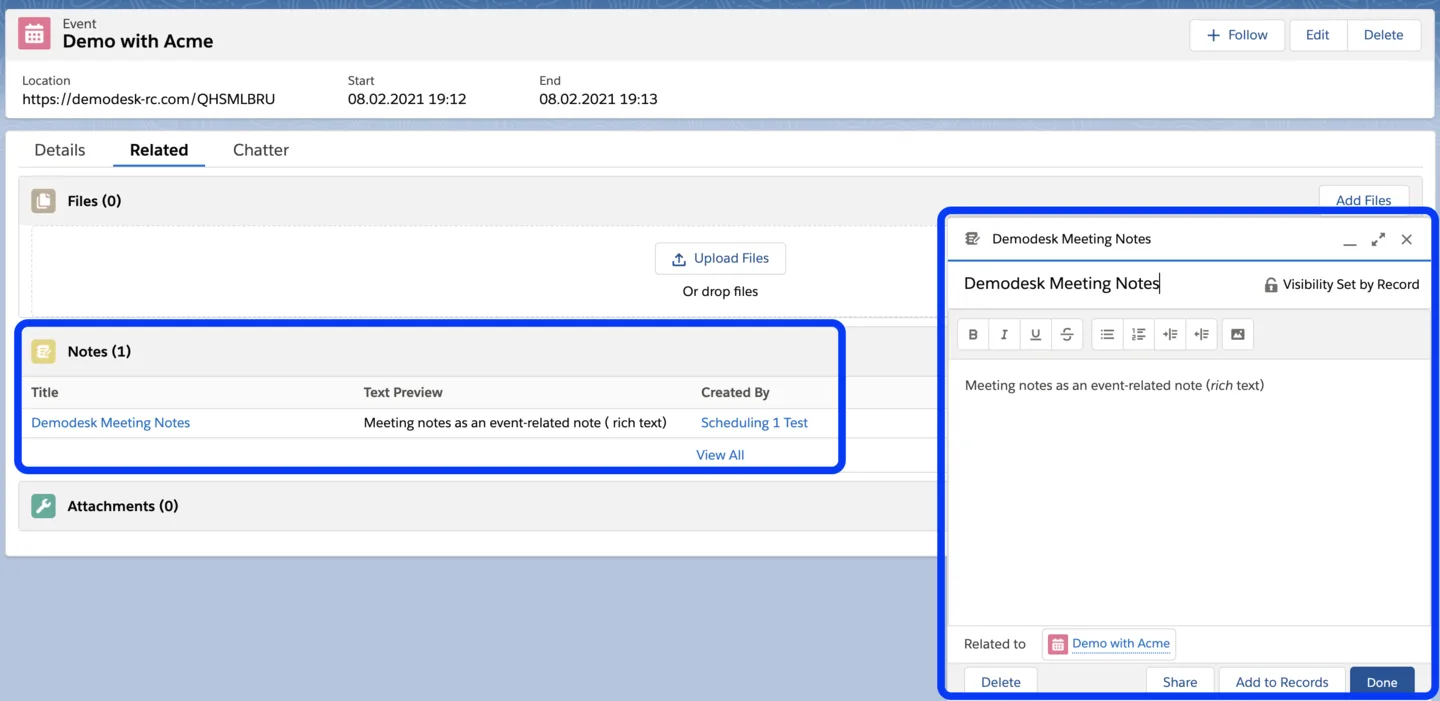Toggle underline formatting in note editor
1440x701 pixels.
pos(1036,334)
